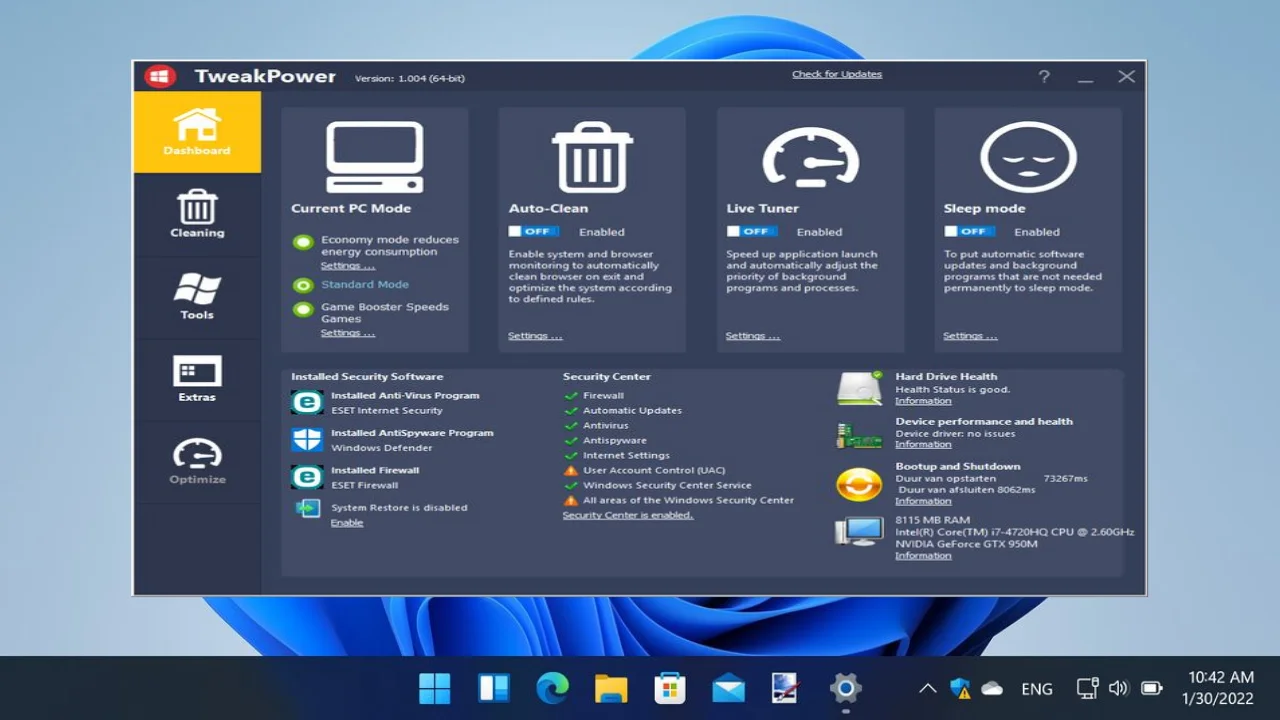Toggle the Live Tuner OFF switch

[x=752, y=231]
